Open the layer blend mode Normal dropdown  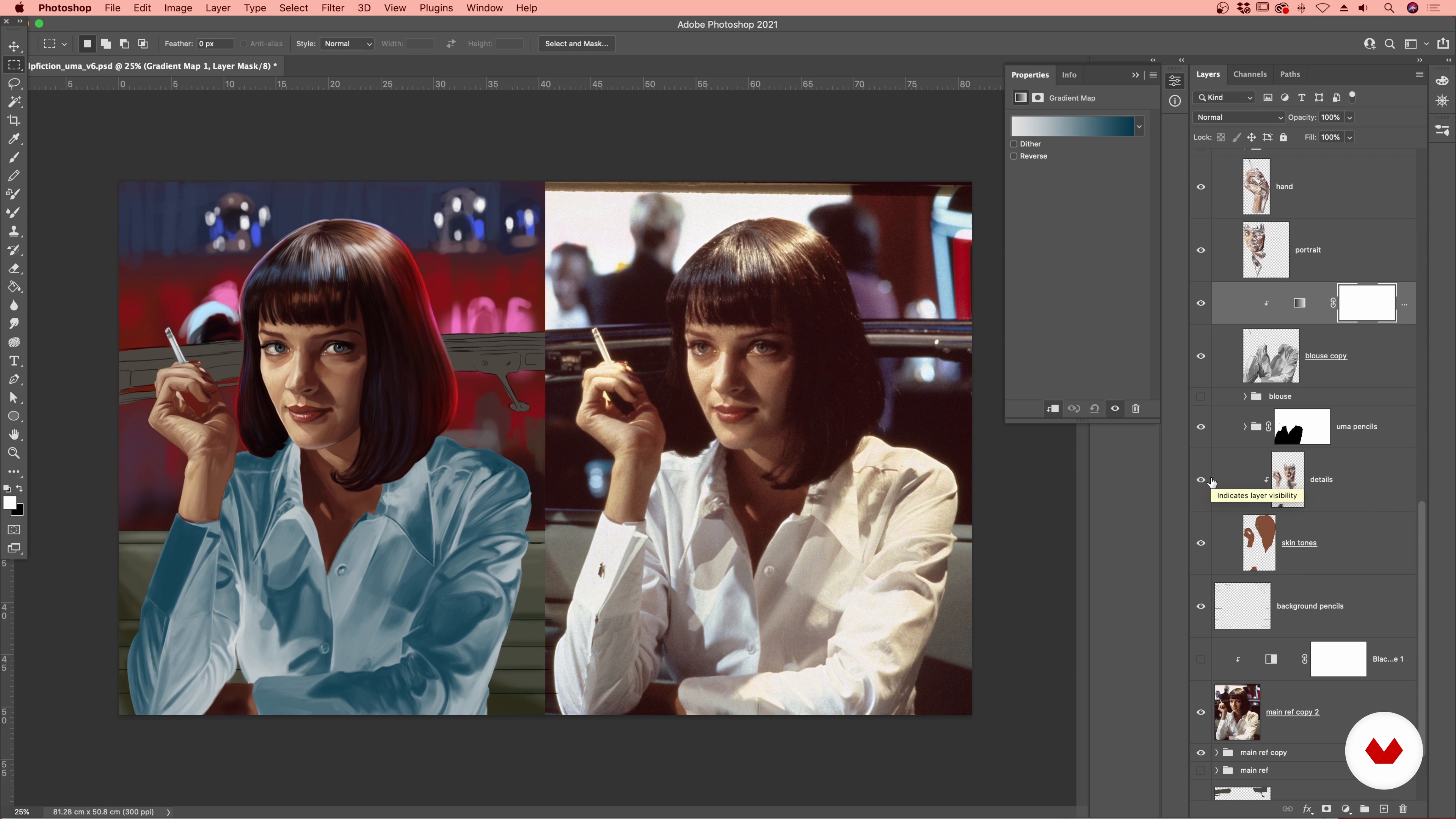coord(1239,118)
